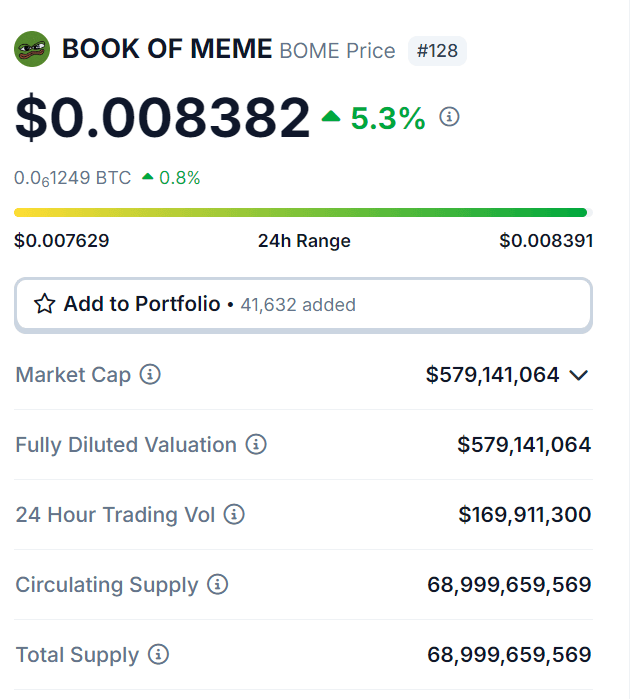Screen dimensions: 633x699
Task: Expand the Market Cap chevron dropdown
Action: pyautogui.click(x=578, y=375)
